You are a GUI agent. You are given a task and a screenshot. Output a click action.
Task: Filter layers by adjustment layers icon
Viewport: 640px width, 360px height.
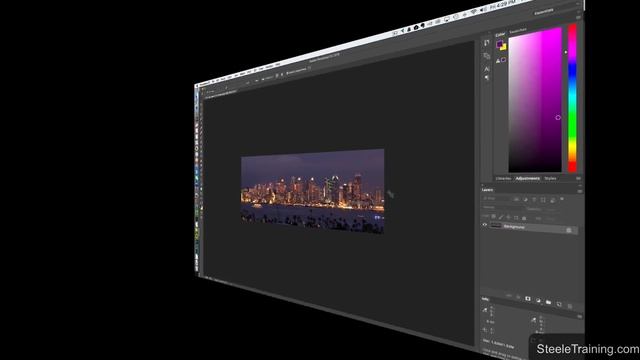526,200
